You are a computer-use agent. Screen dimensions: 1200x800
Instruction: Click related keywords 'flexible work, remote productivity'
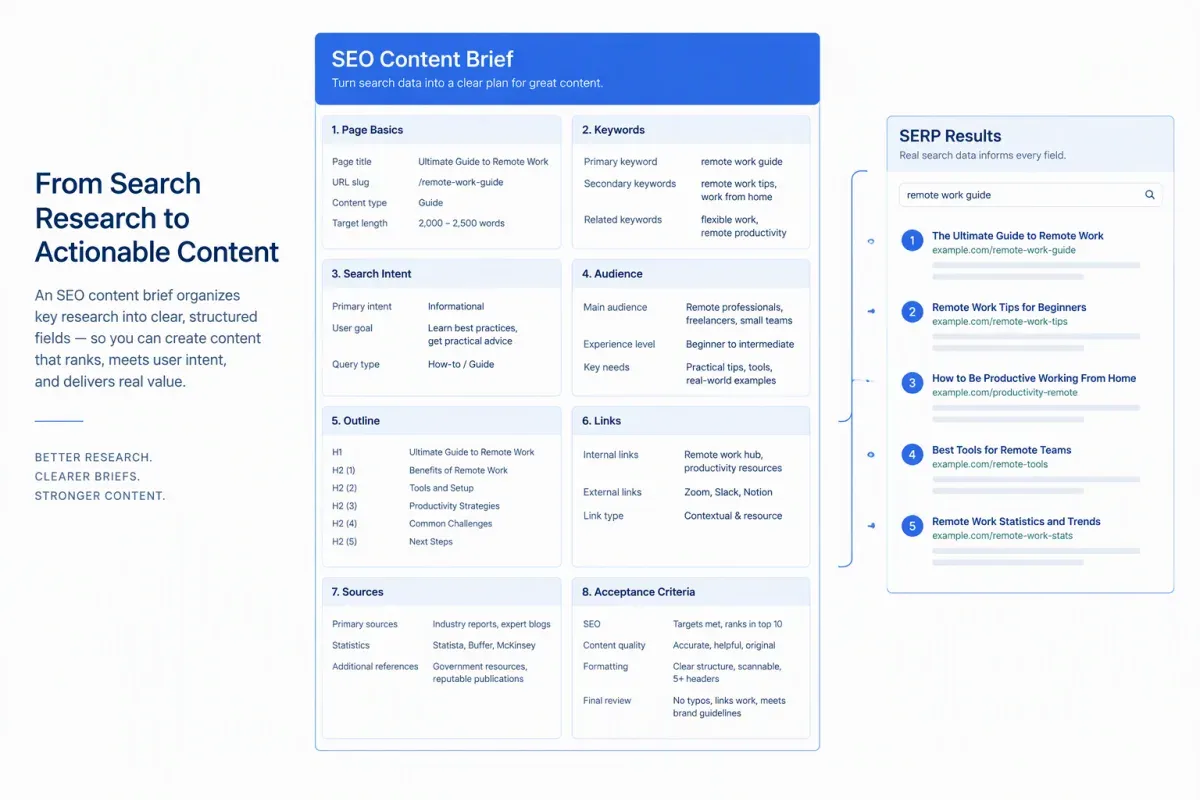coord(744,226)
